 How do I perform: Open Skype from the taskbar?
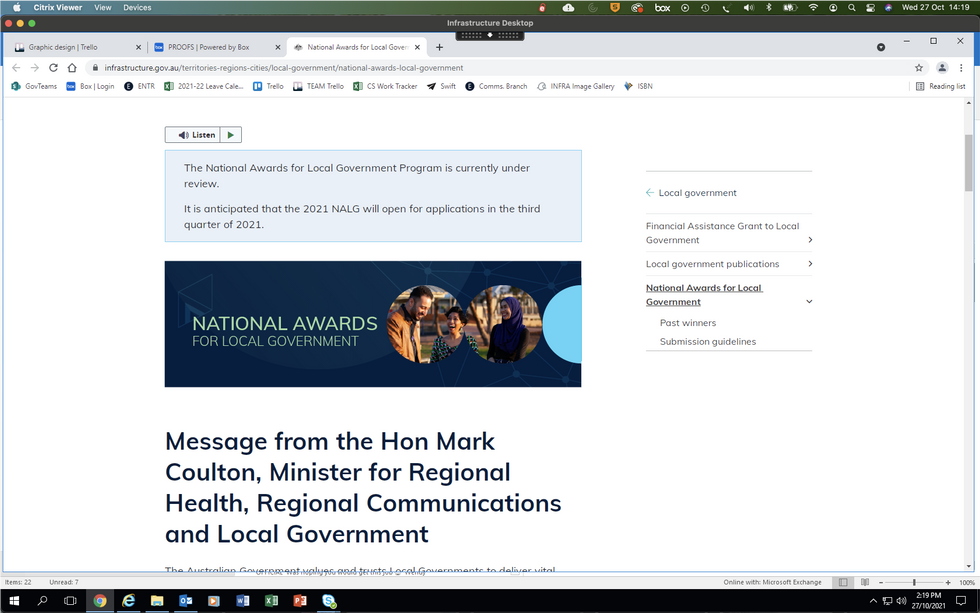pyautogui.click(x=329, y=601)
